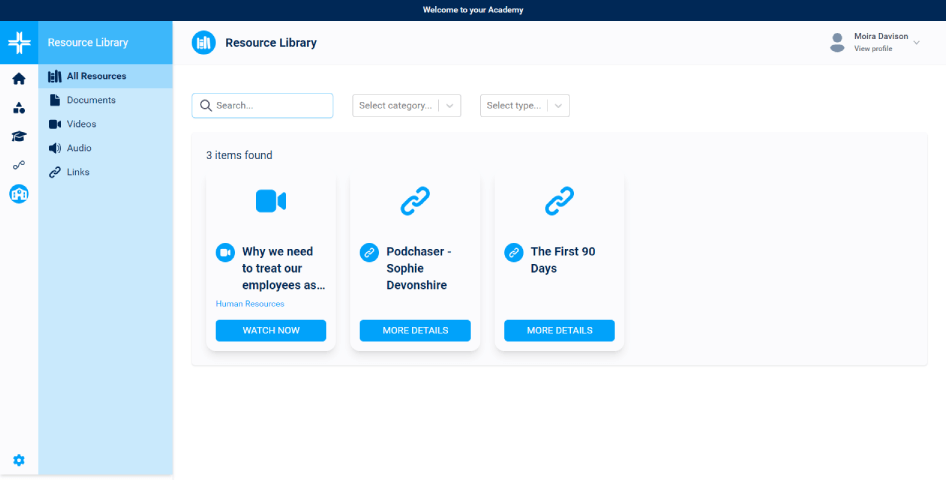The image size is (946, 480).
Task: Expand the Moira Davison profile chevron
Action: (917, 42)
